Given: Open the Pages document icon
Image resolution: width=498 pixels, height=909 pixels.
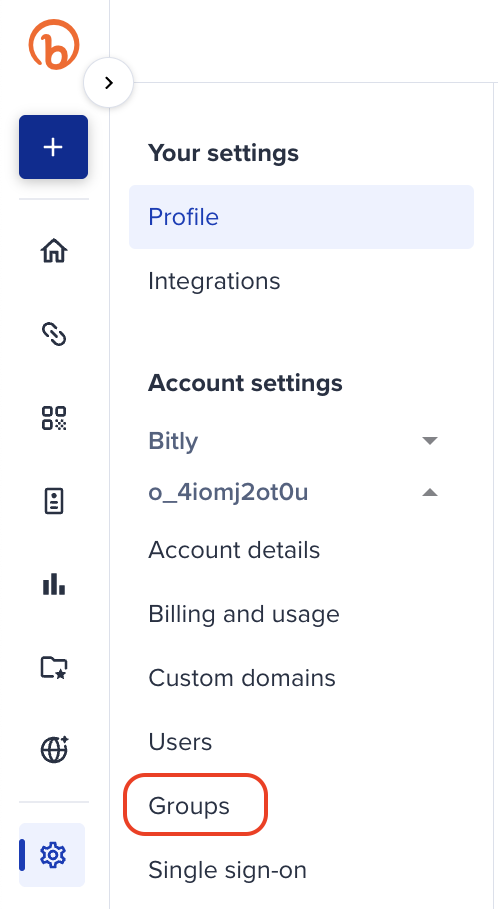Looking at the screenshot, I should [54, 501].
